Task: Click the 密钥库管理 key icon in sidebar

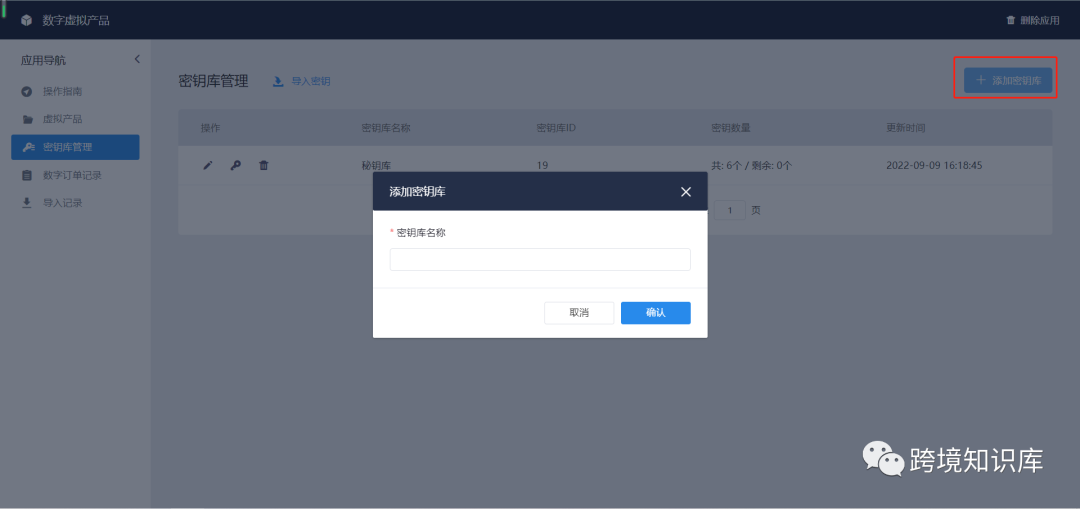Action: (28, 147)
